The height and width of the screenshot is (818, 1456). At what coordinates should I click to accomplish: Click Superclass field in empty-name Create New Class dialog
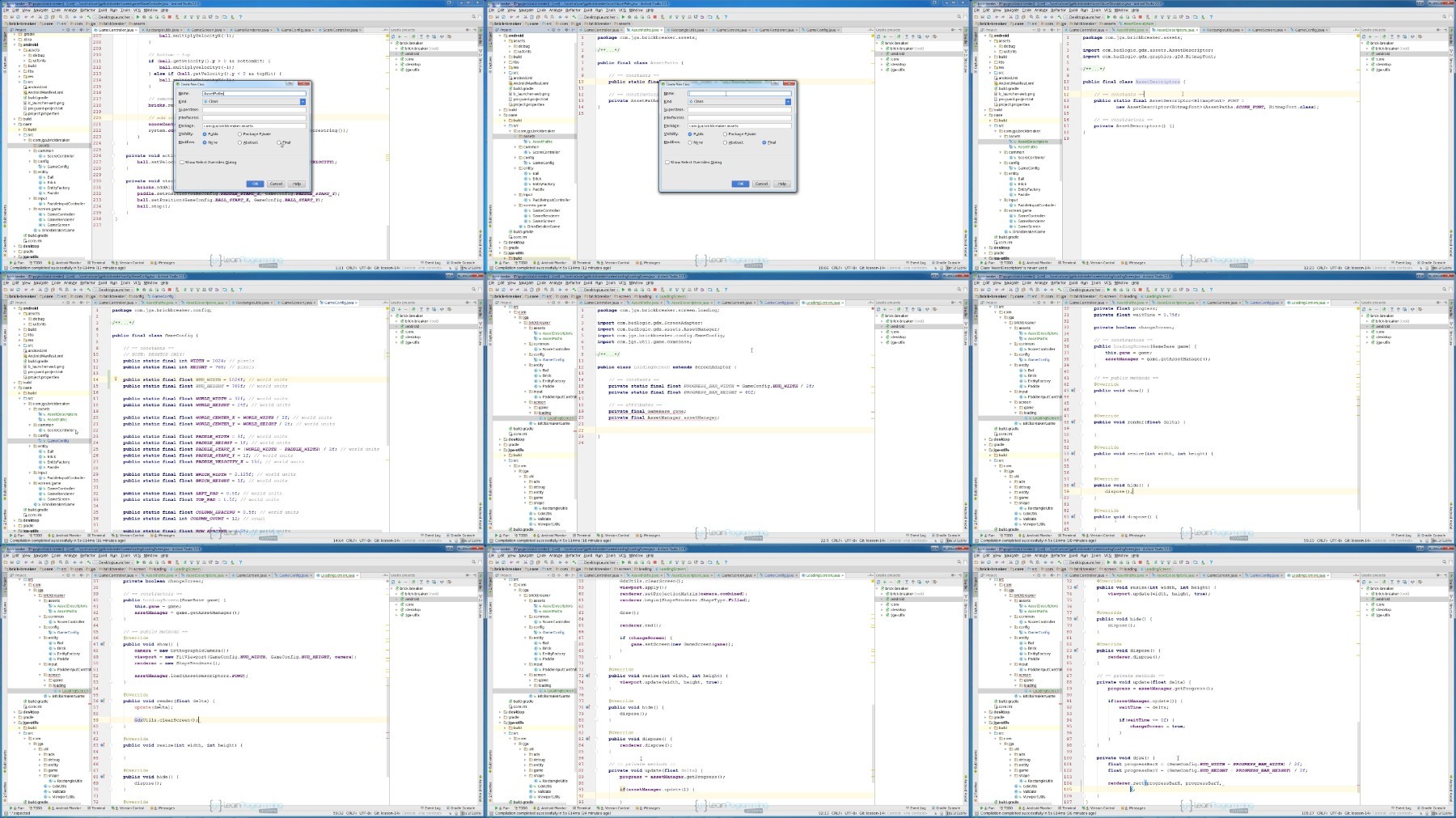739,109
